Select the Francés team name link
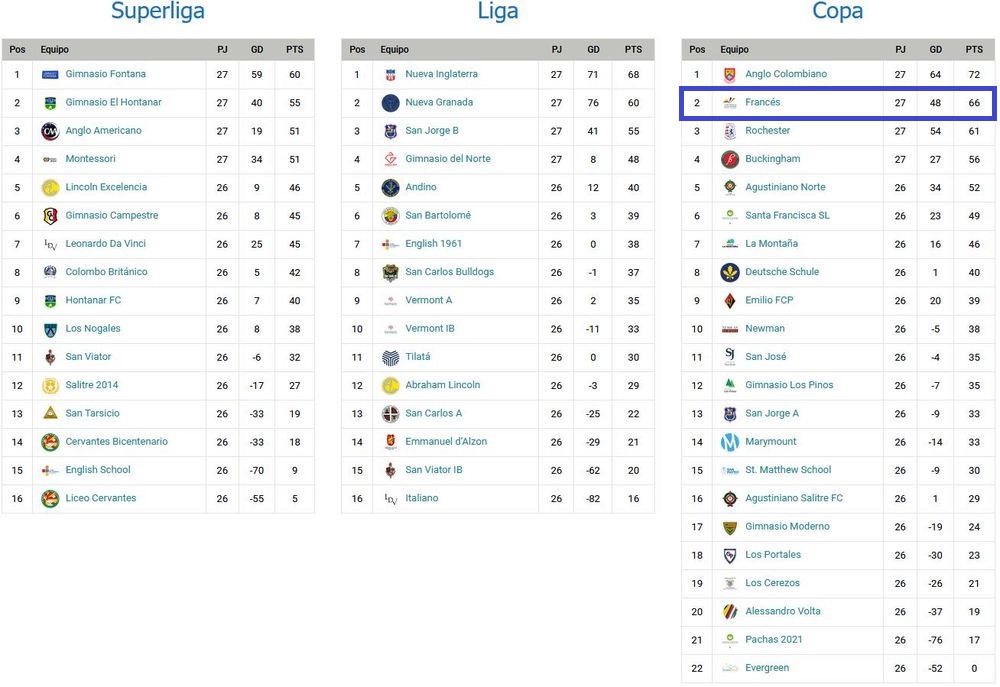 tap(762, 103)
